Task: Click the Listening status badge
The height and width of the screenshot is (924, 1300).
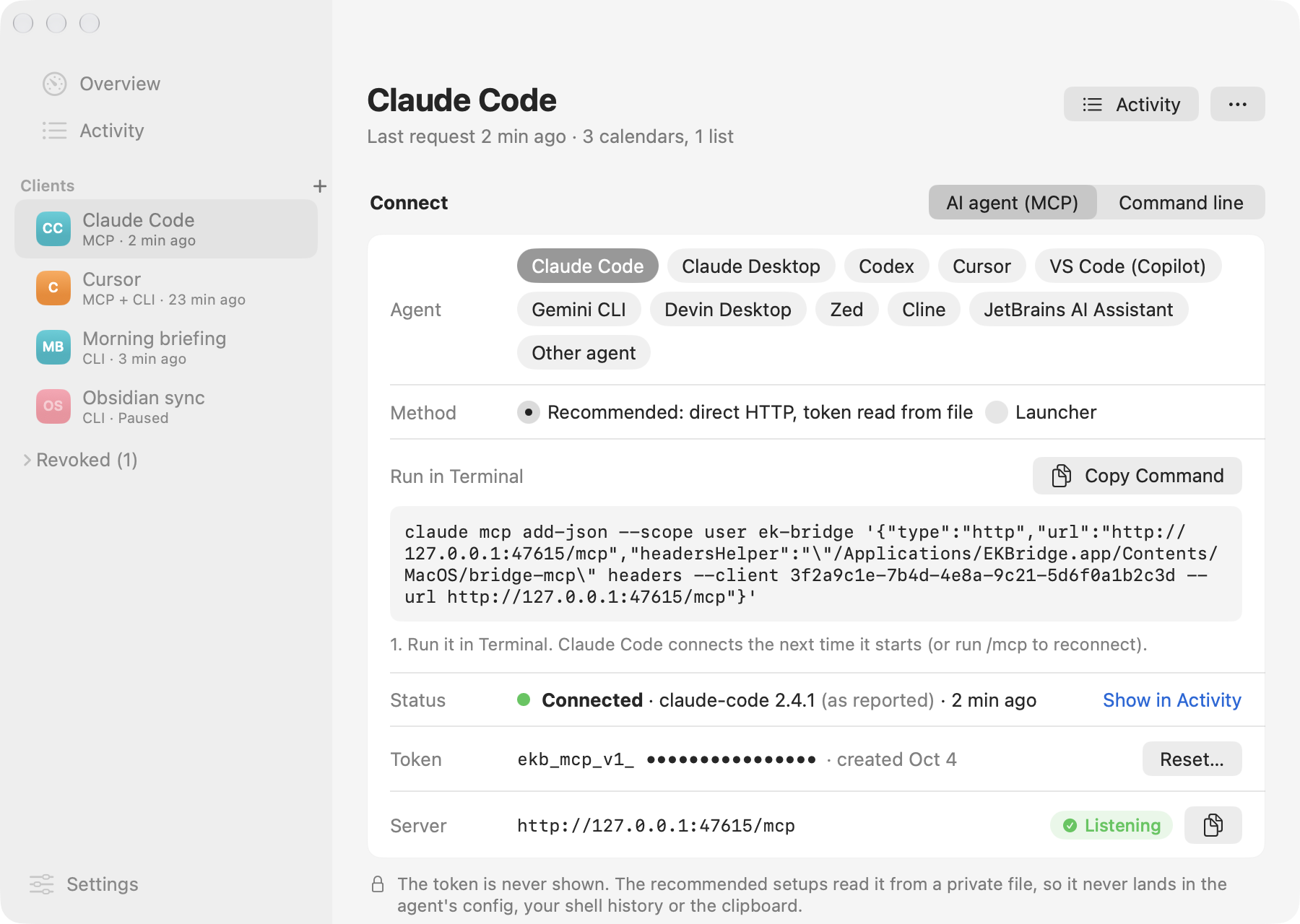Action: [x=1111, y=825]
